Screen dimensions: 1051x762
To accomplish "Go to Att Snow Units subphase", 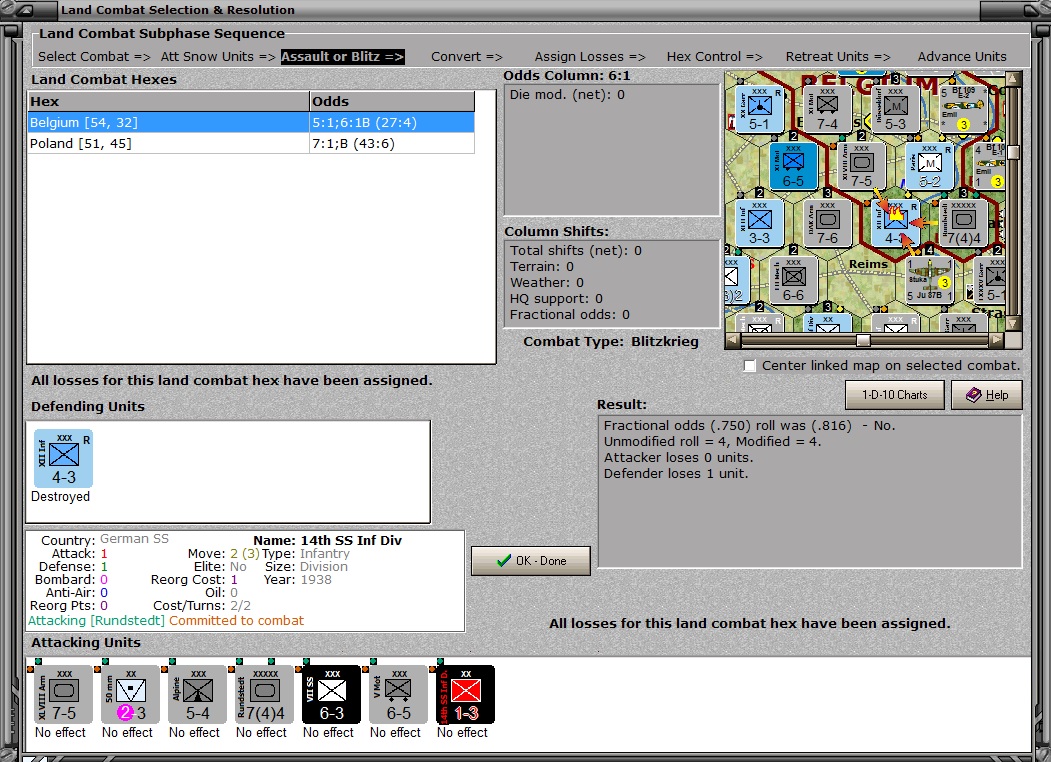I will [x=218, y=57].
